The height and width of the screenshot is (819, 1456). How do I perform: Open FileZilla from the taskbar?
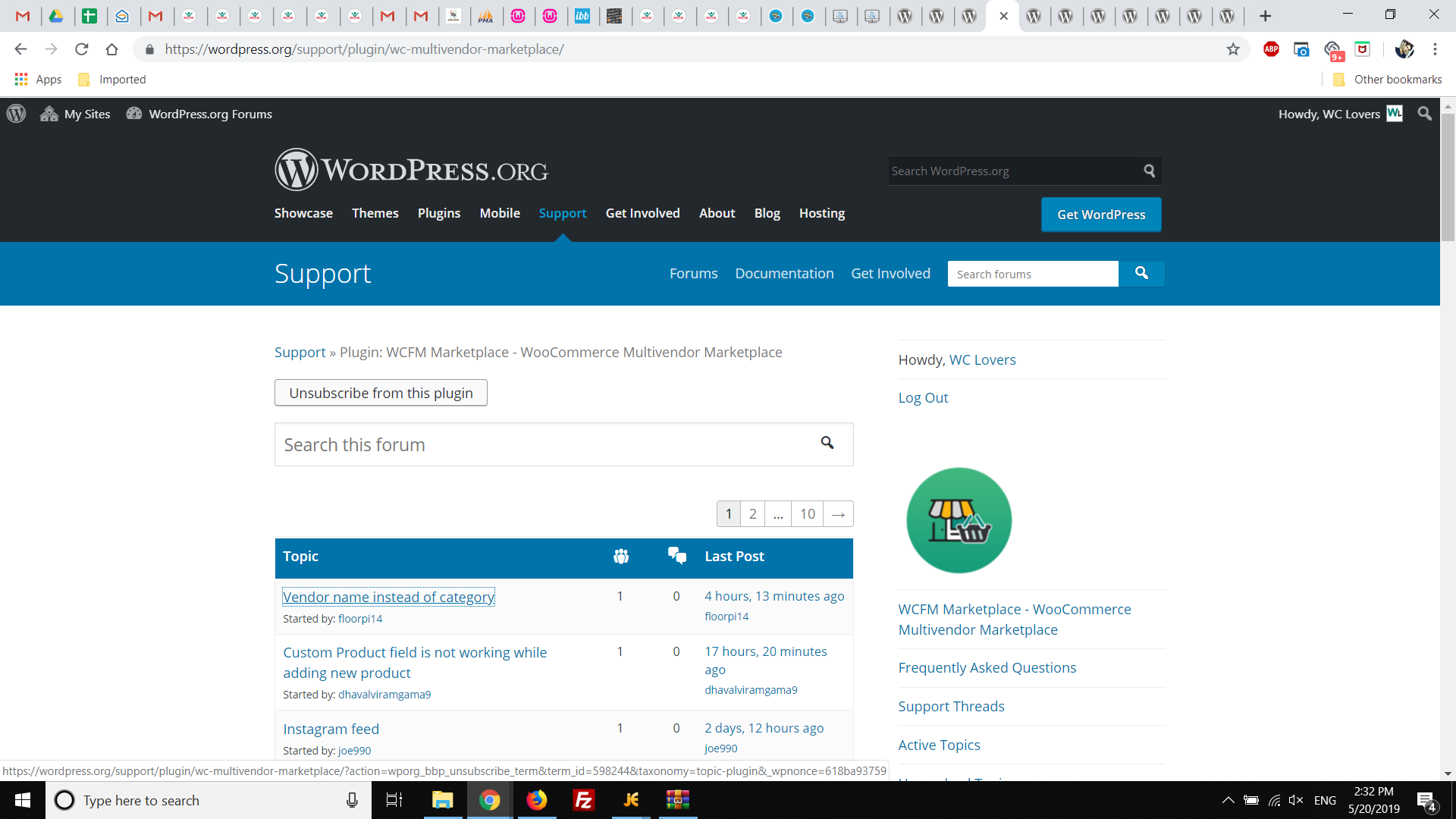[x=584, y=800]
